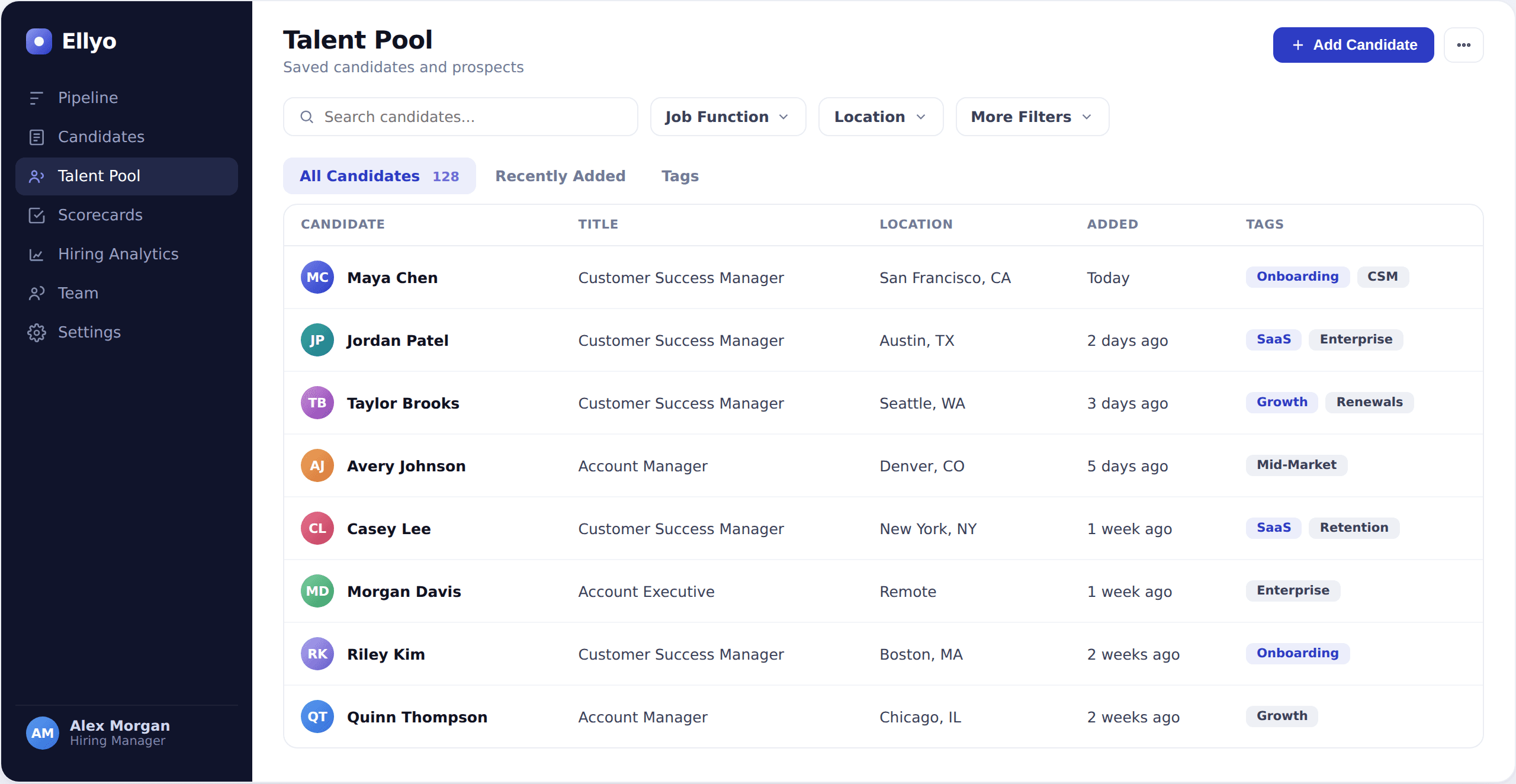
Task: Open the Job Function filter dropdown
Action: pyautogui.click(x=728, y=117)
